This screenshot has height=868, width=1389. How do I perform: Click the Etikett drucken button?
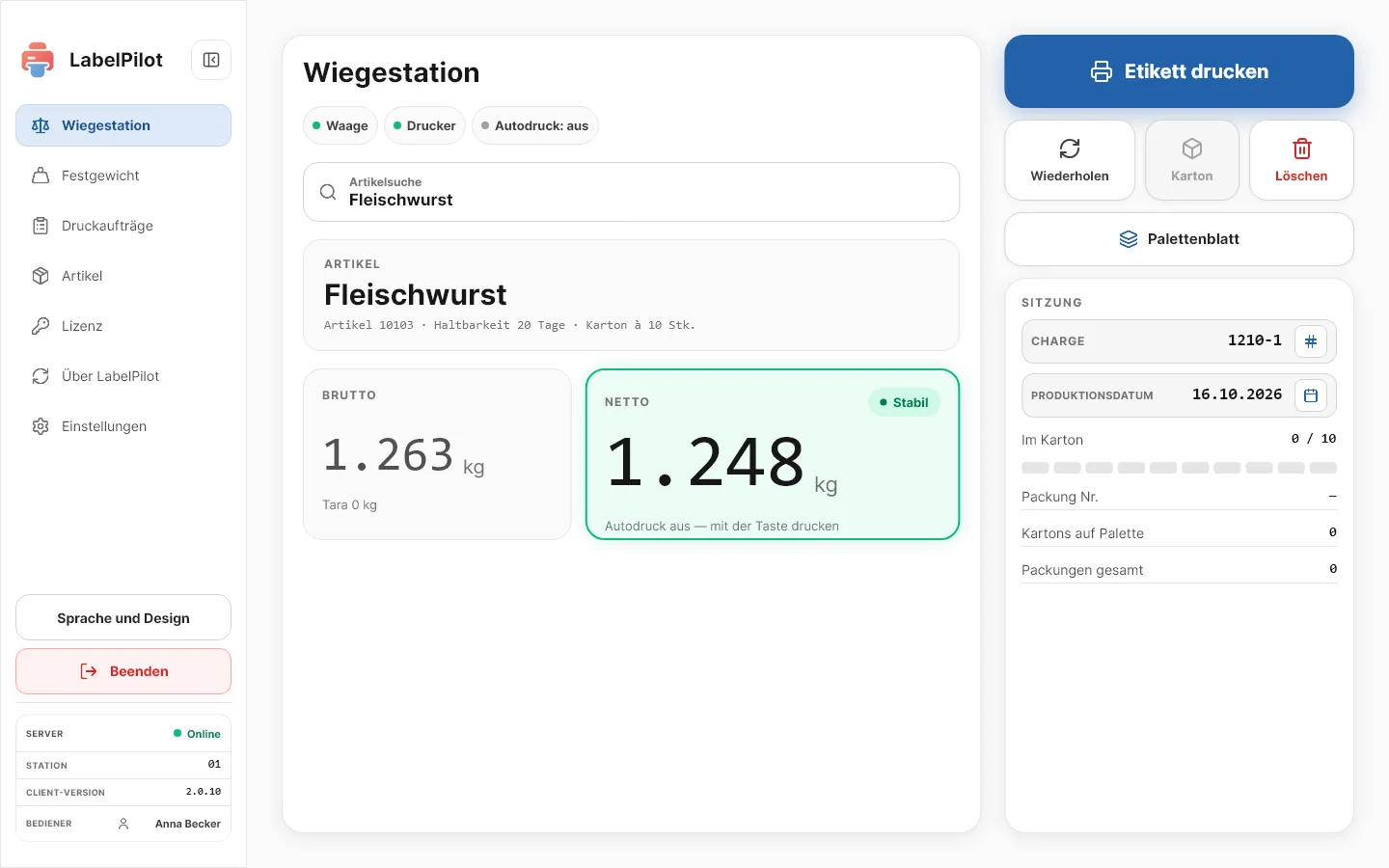(1179, 71)
